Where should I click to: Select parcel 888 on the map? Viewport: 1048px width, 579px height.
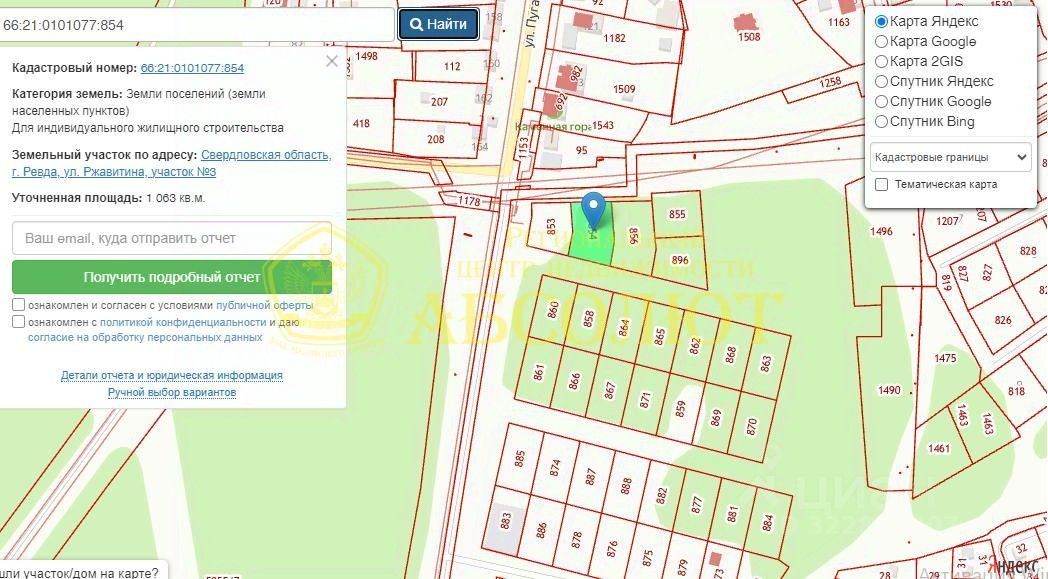[x=626, y=485]
